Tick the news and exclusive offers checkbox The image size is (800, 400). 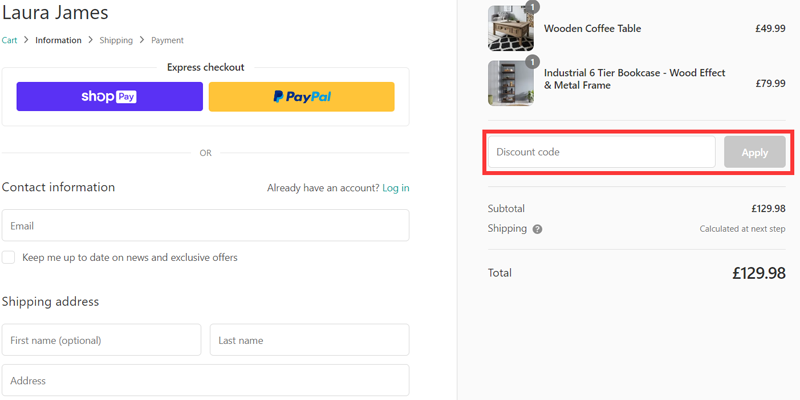8,257
